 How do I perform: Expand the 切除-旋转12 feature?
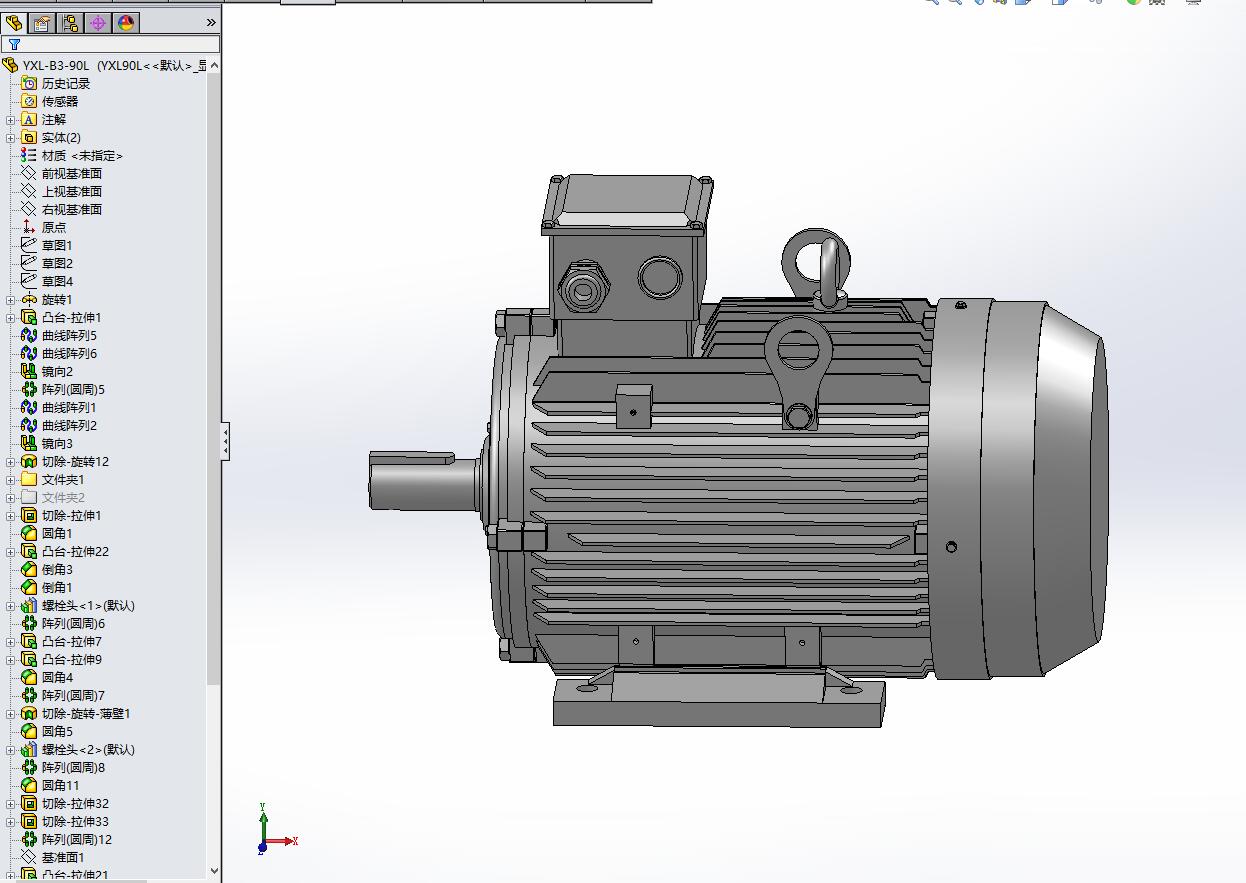[x=11, y=461]
